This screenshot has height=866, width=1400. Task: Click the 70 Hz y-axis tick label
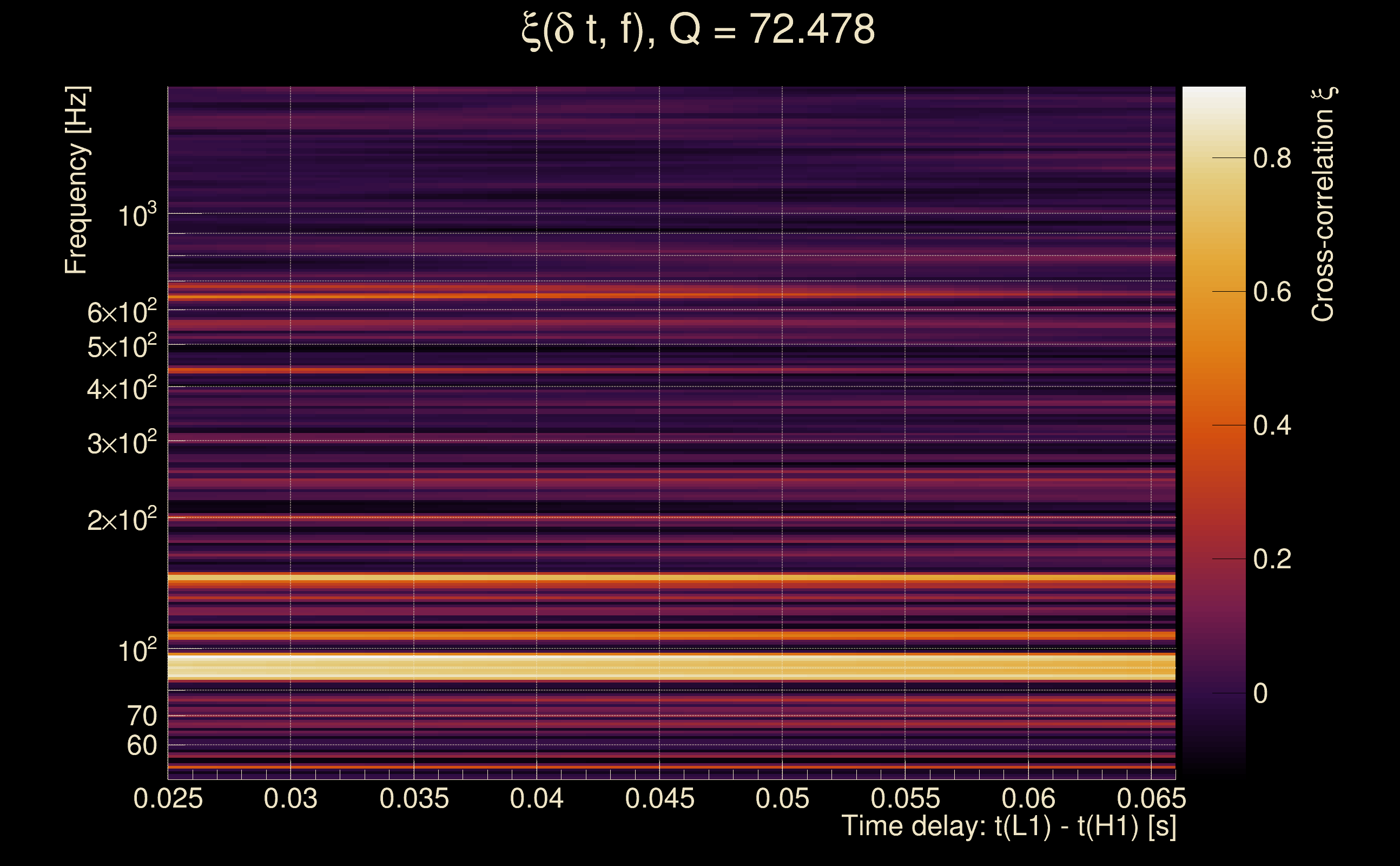[x=141, y=716]
